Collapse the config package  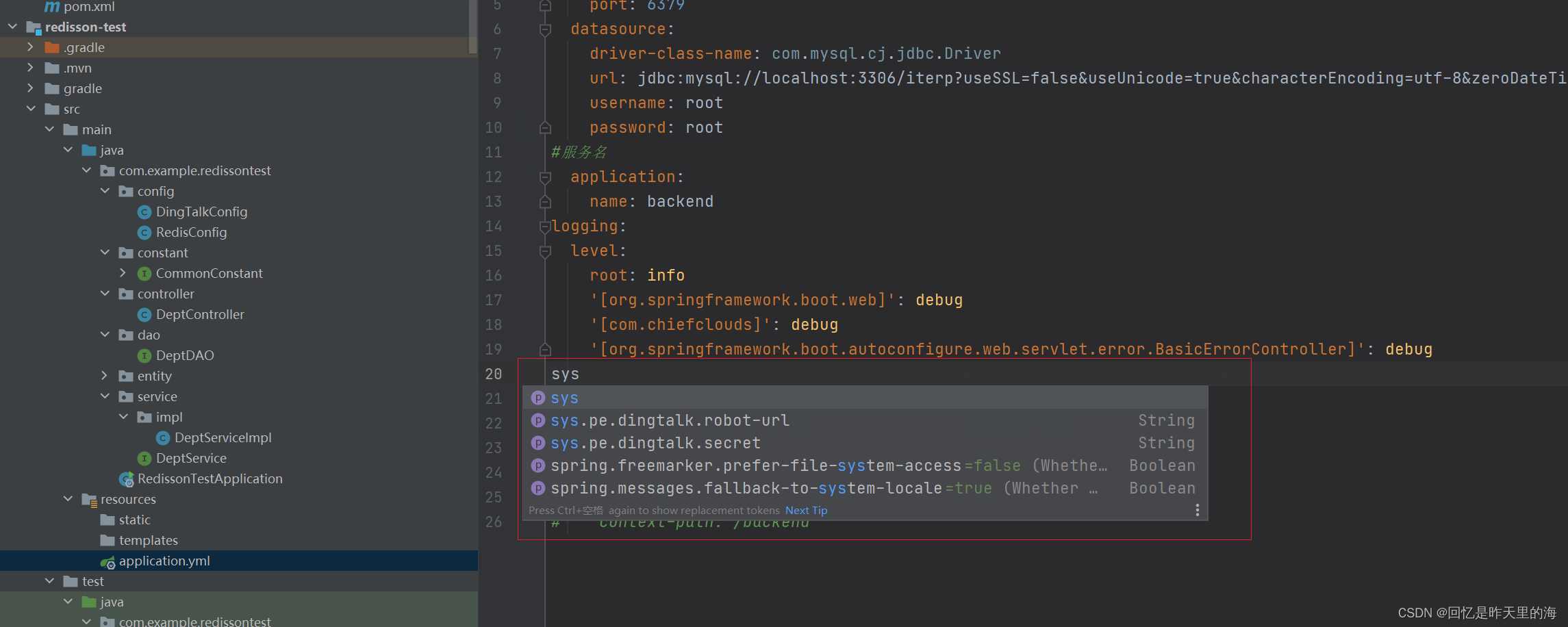click(105, 191)
